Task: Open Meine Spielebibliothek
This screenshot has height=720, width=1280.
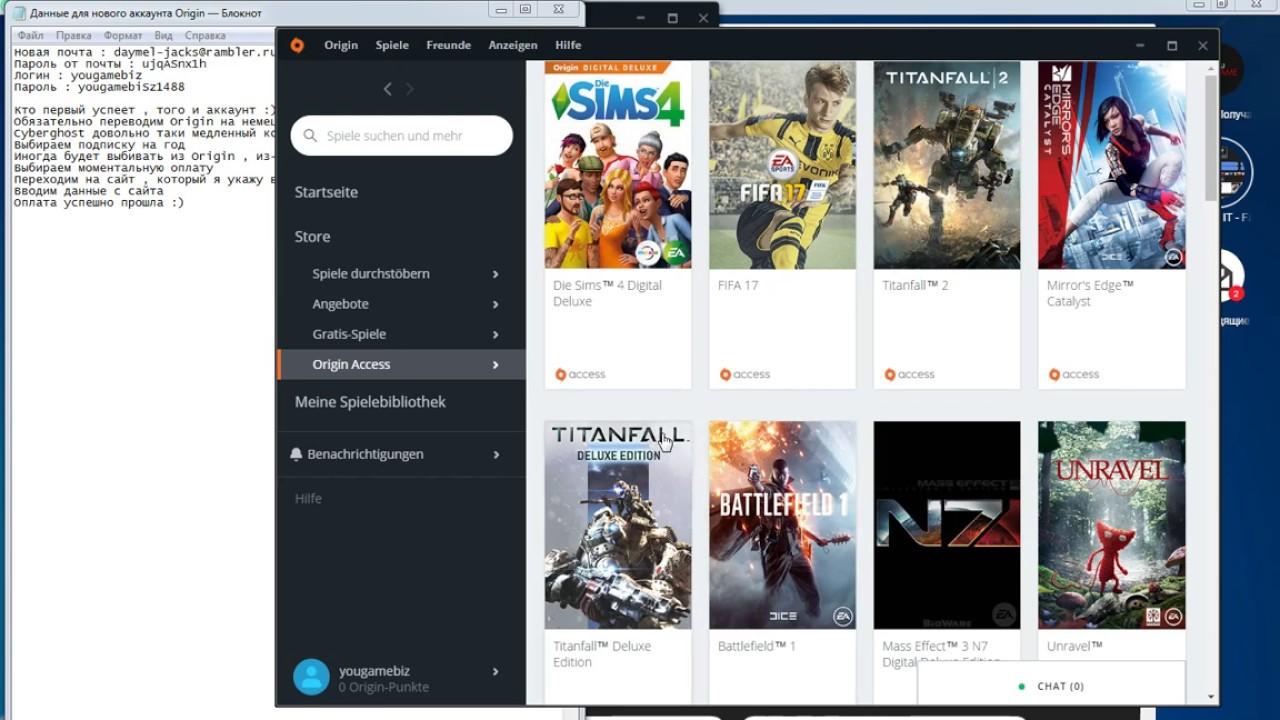Action: pos(370,402)
